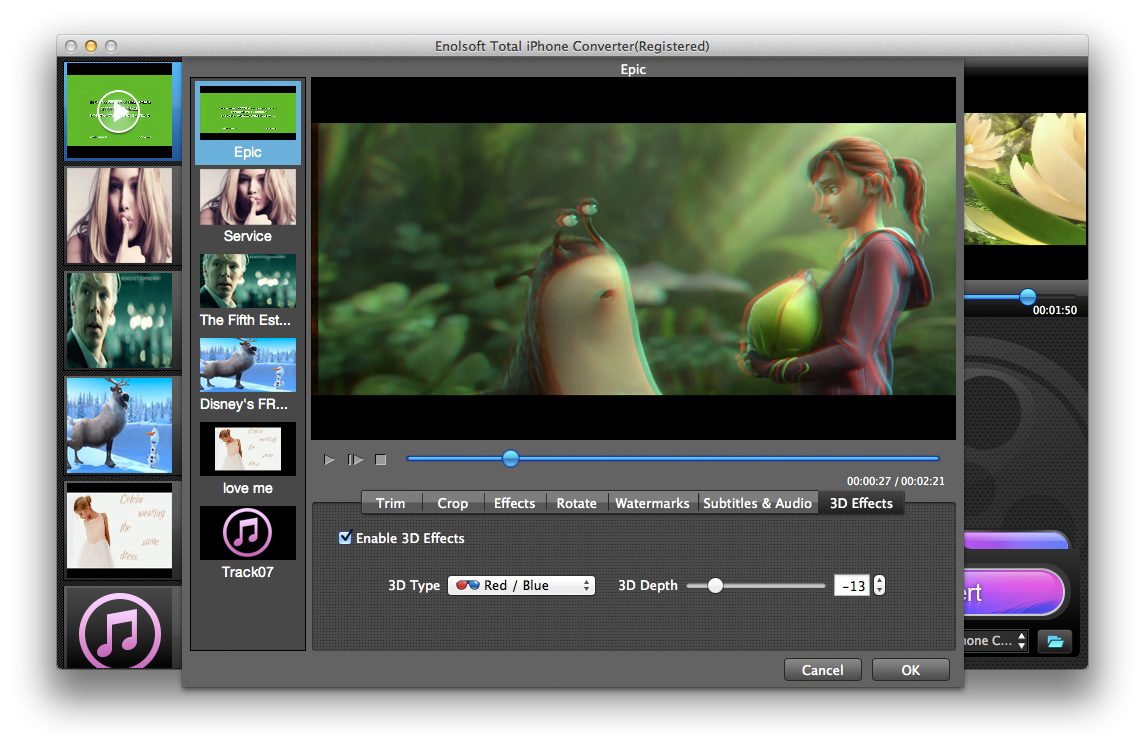Screen dimensions: 1145x748
Task: Select the Subtitles & Audio tab
Action: [757, 503]
